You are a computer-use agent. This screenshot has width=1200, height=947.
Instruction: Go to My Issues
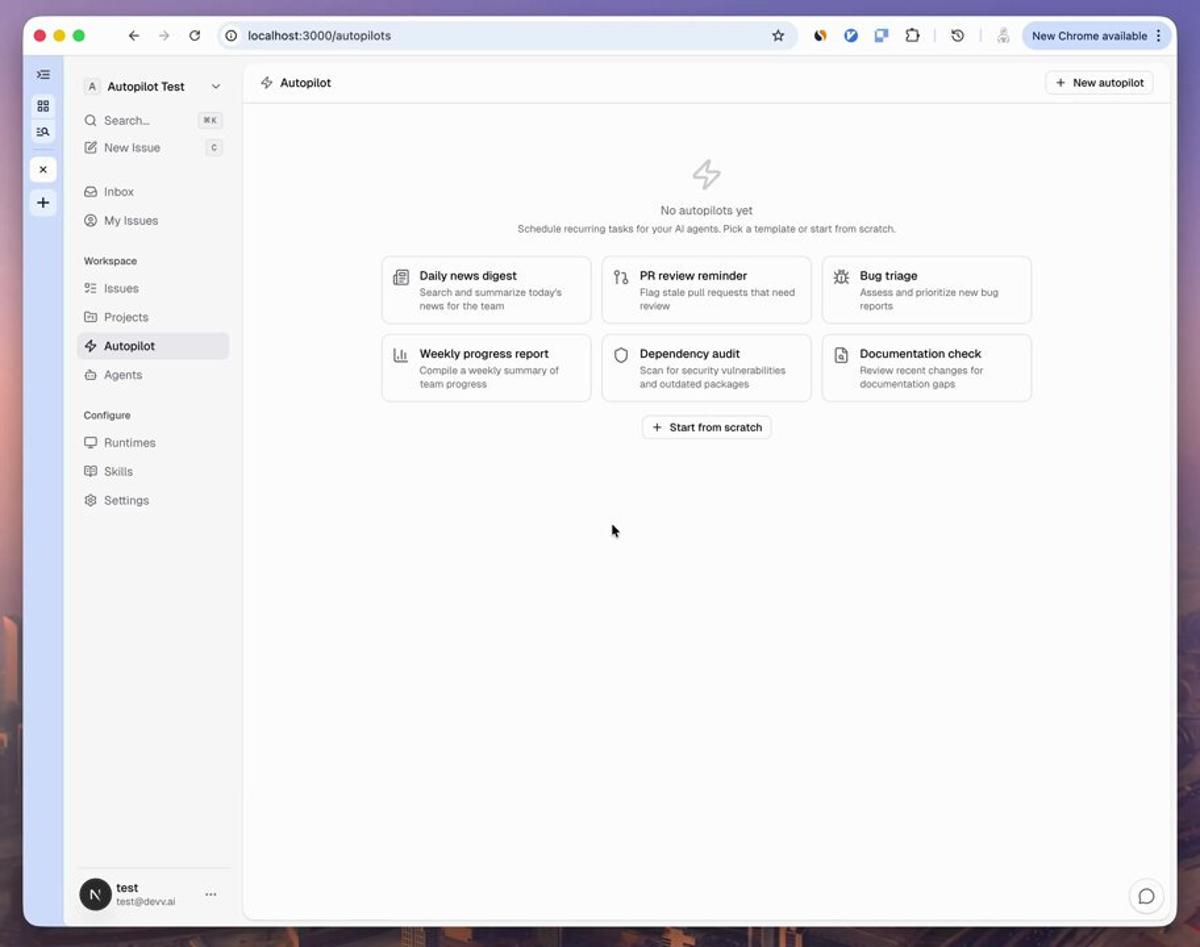click(x=153, y=221)
